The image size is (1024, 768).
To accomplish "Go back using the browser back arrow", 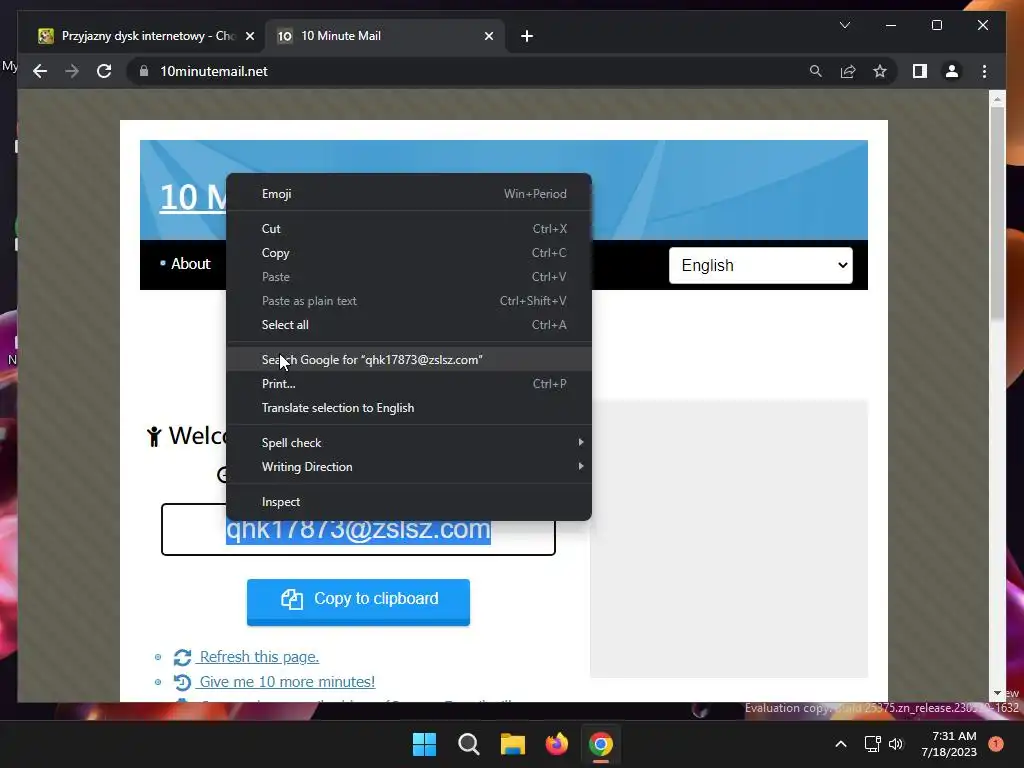I will click(x=40, y=71).
